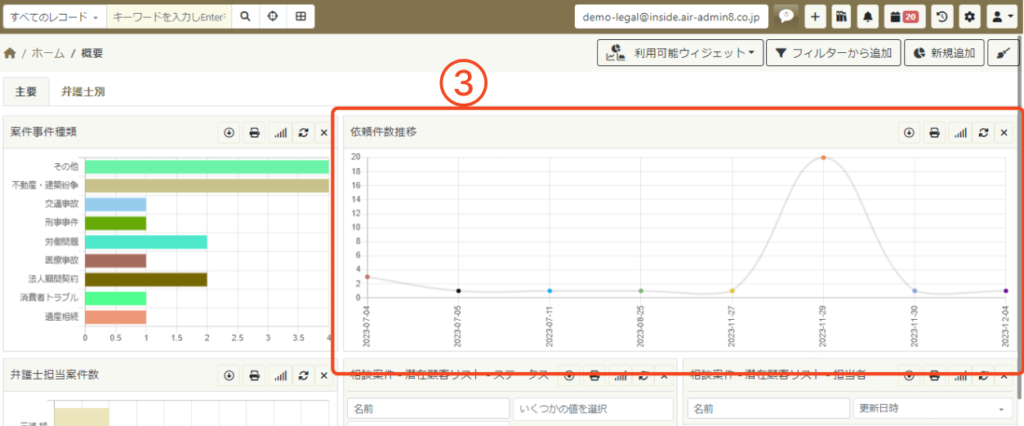Click the フィルターから追加 button
This screenshot has width=1024, height=426.
pyautogui.click(x=833, y=53)
